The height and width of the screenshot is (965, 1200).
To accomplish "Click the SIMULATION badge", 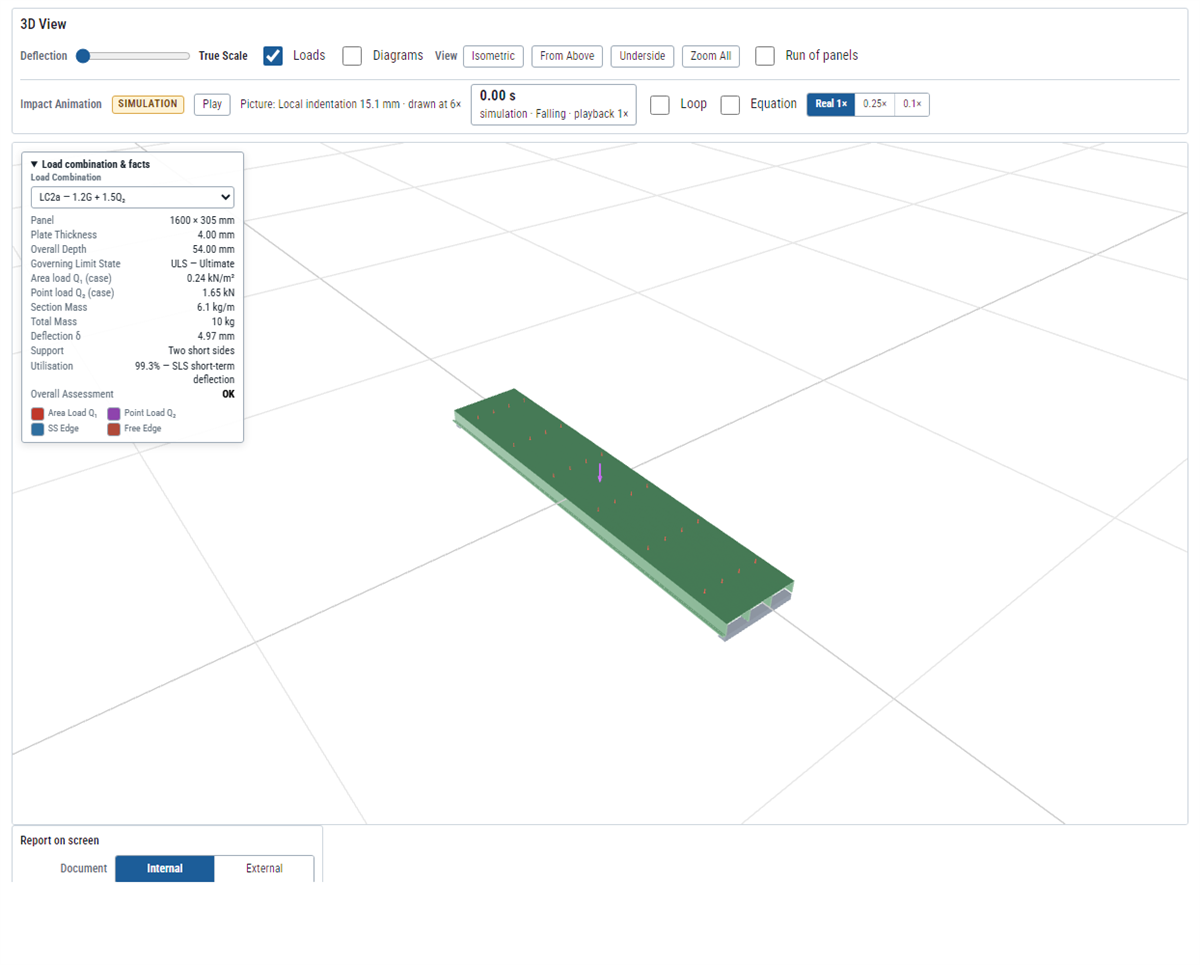I will click(148, 104).
